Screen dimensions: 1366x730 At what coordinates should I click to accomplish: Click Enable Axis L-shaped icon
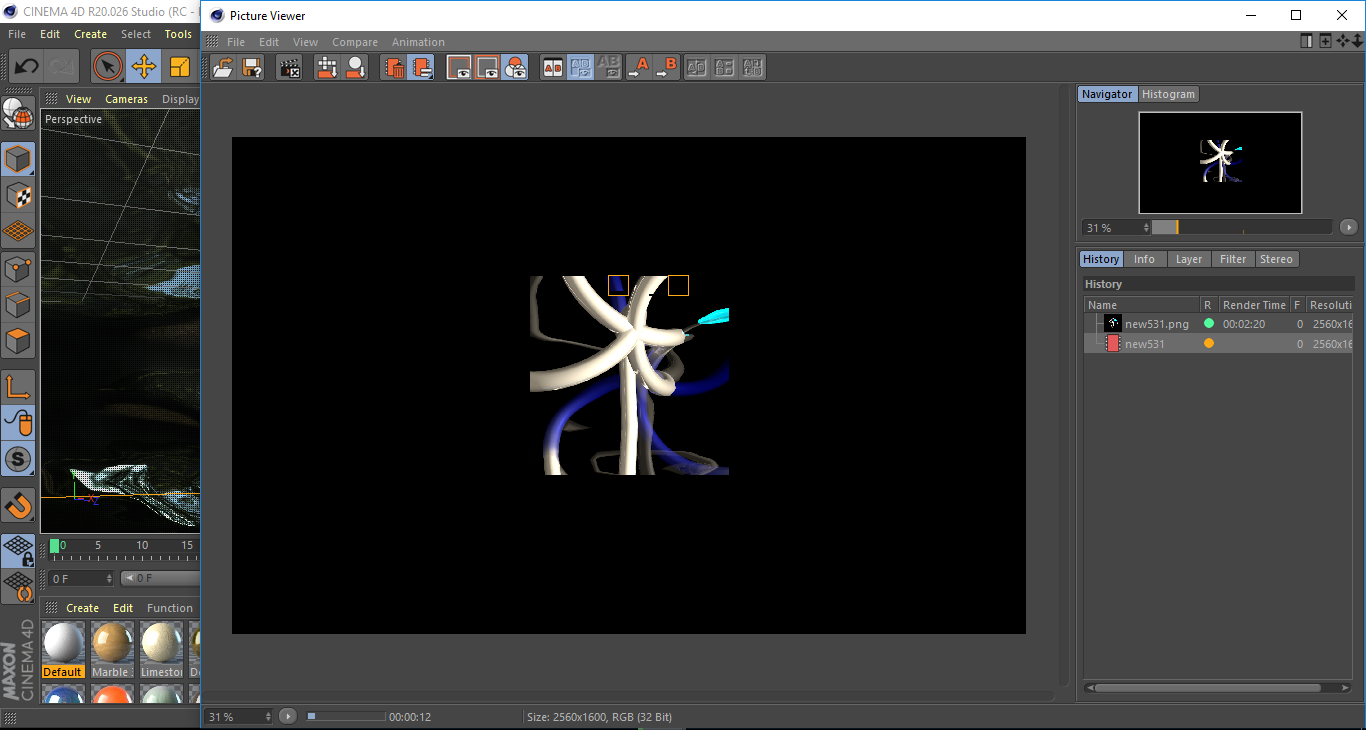pos(18,387)
